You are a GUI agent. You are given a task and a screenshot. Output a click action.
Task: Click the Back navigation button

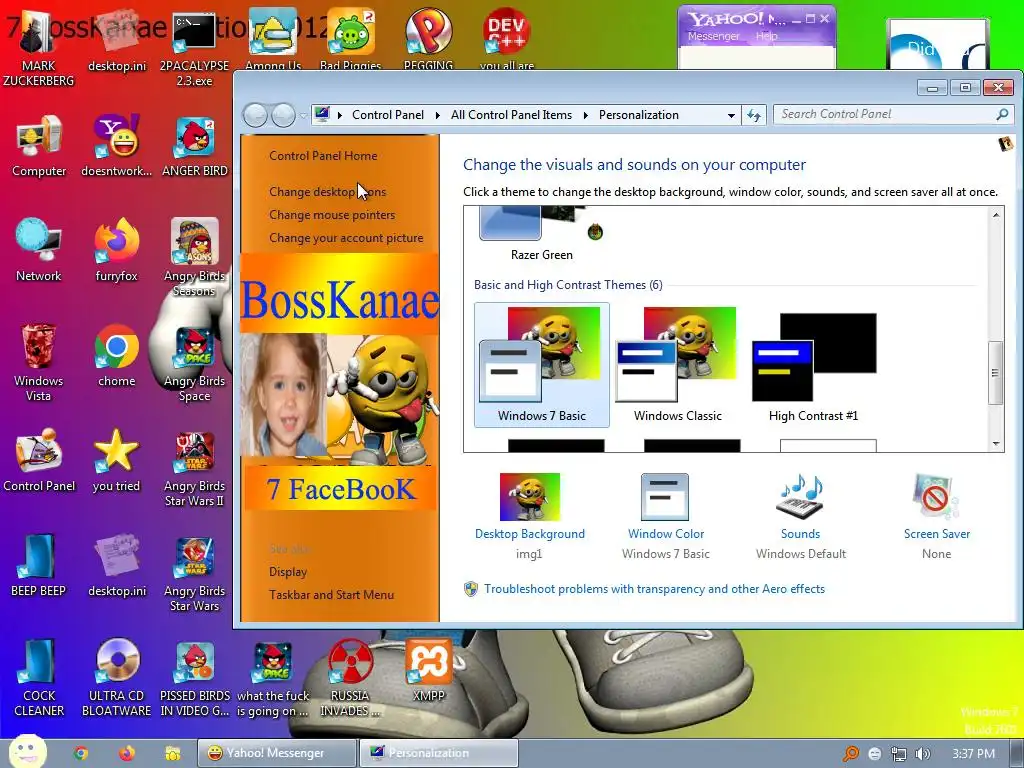point(255,116)
